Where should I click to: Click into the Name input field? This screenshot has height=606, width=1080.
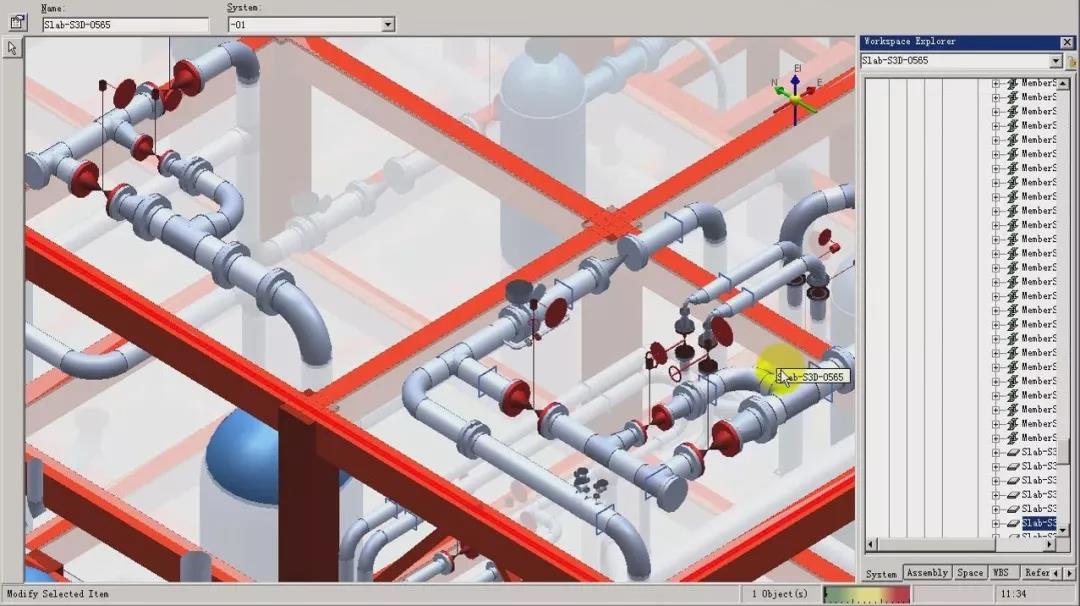[125, 25]
